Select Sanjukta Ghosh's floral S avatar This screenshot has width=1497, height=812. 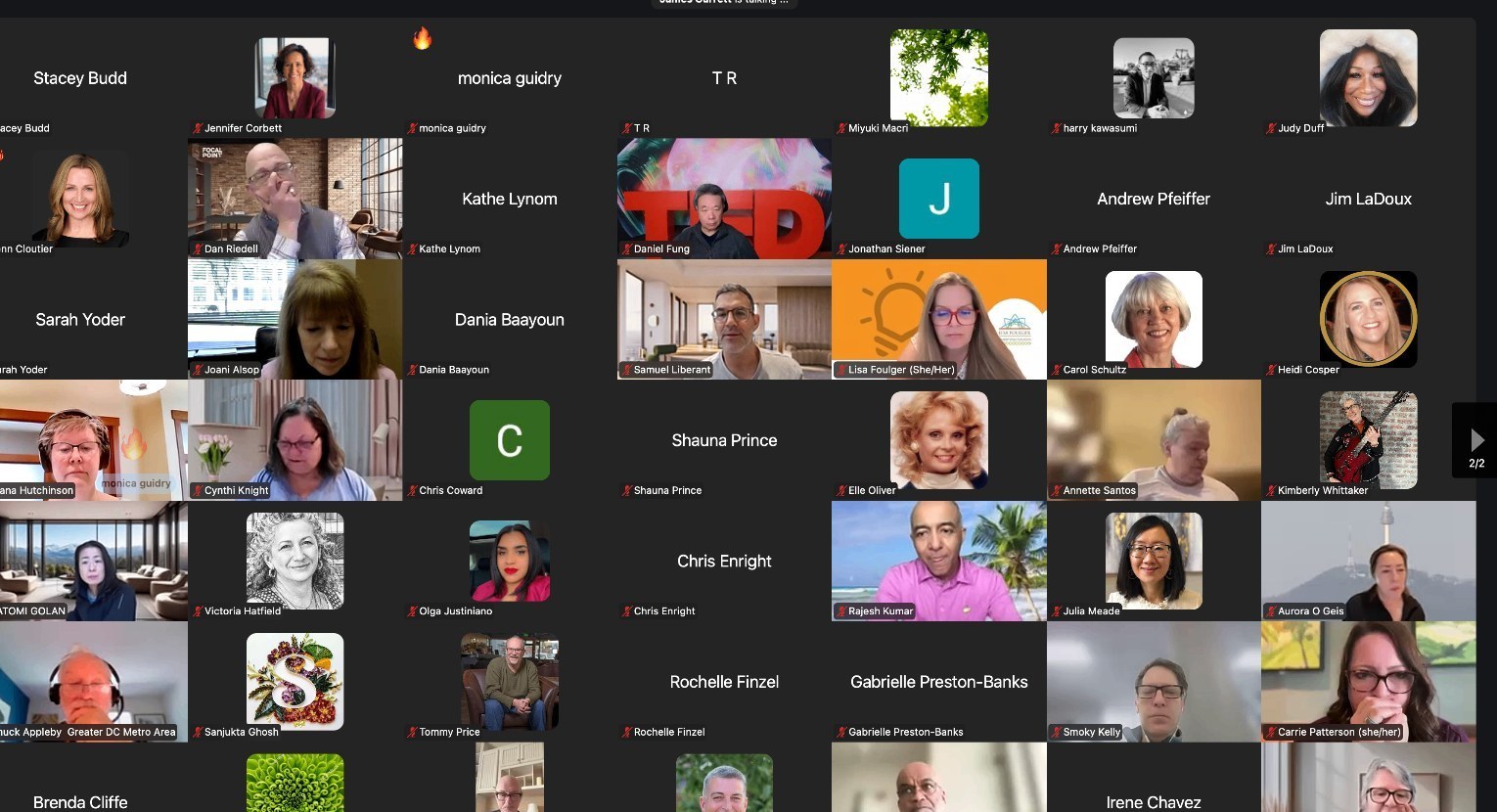[x=295, y=681]
